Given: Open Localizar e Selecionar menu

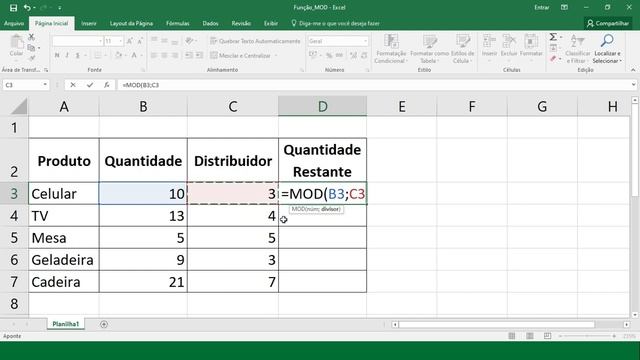Looking at the screenshot, I should 607,49.
